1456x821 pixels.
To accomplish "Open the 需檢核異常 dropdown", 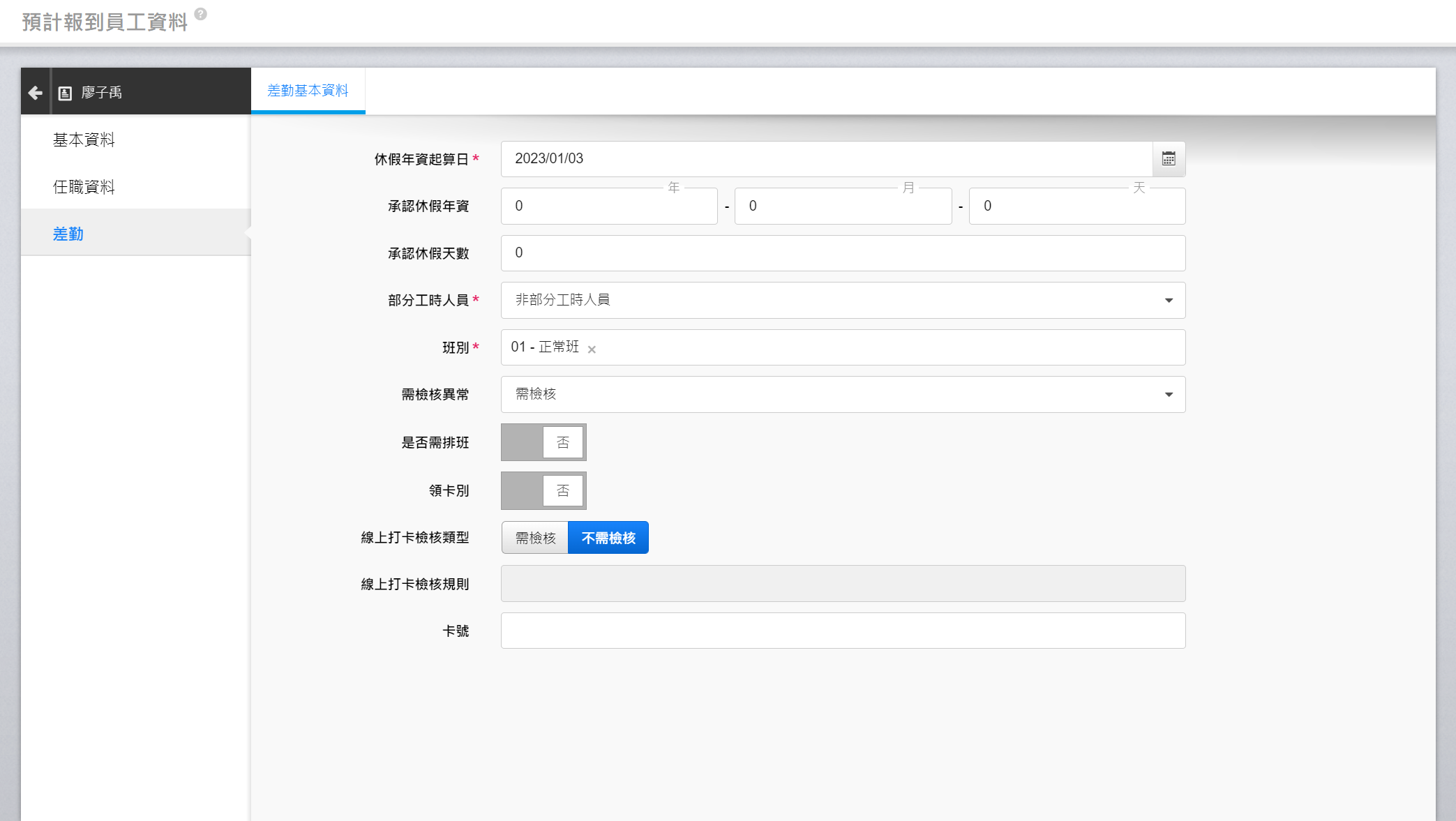I will coord(842,394).
